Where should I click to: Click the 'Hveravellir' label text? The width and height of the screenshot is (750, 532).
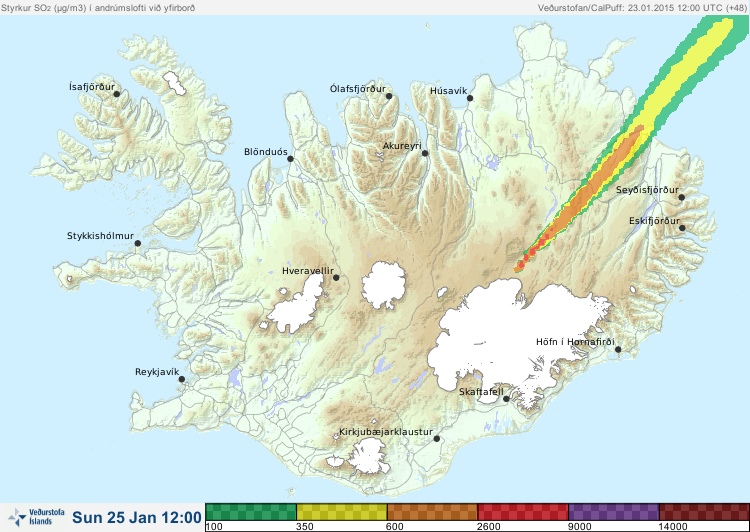pos(308,271)
